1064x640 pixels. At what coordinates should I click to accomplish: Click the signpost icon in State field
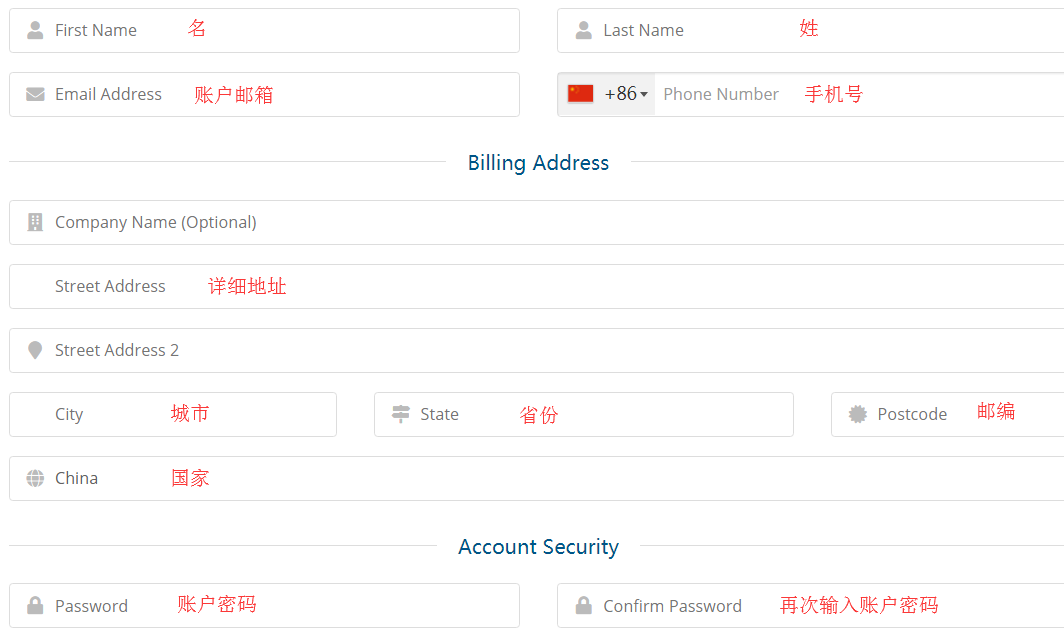(401, 414)
